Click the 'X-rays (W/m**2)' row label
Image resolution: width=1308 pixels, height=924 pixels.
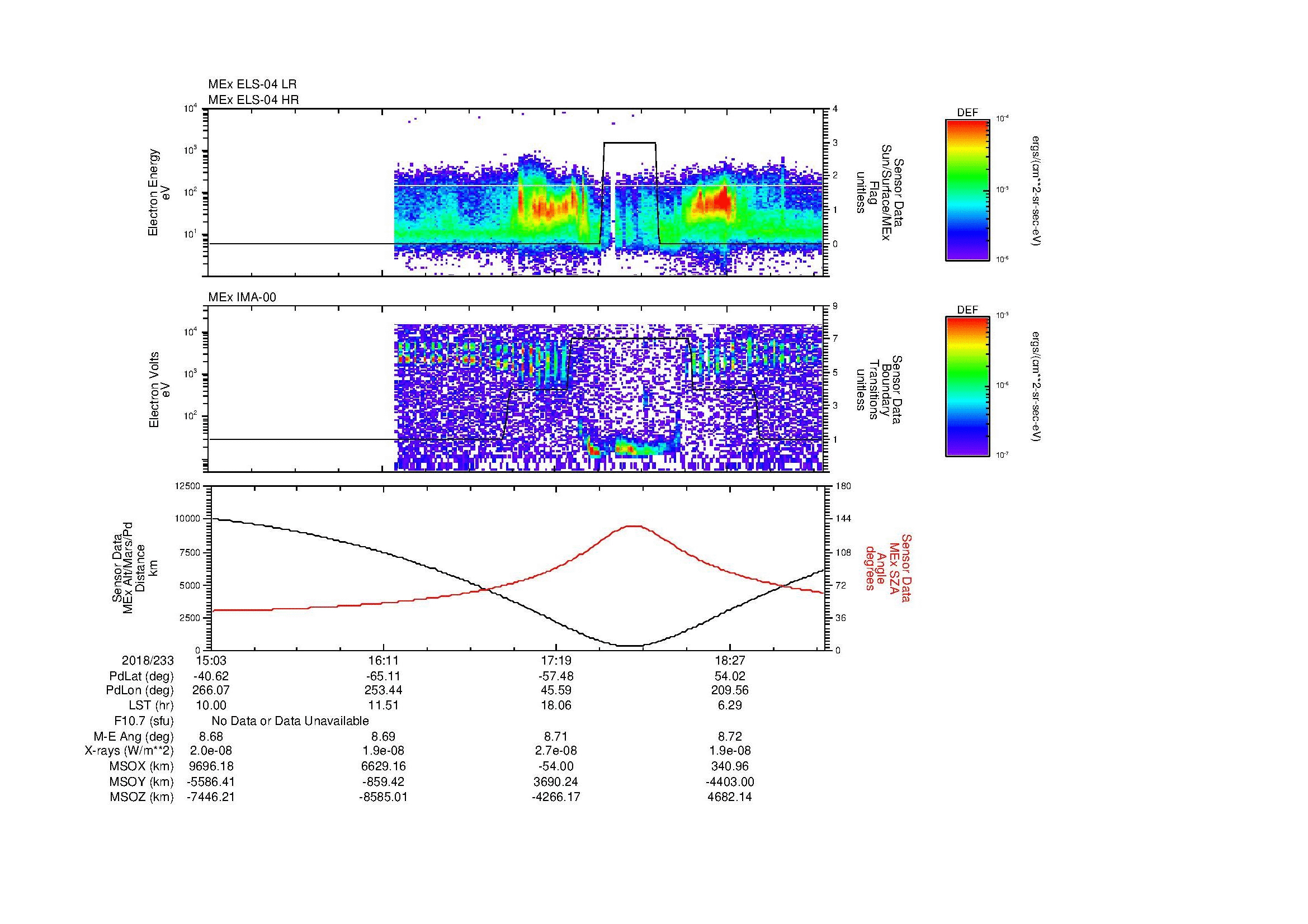129,751
